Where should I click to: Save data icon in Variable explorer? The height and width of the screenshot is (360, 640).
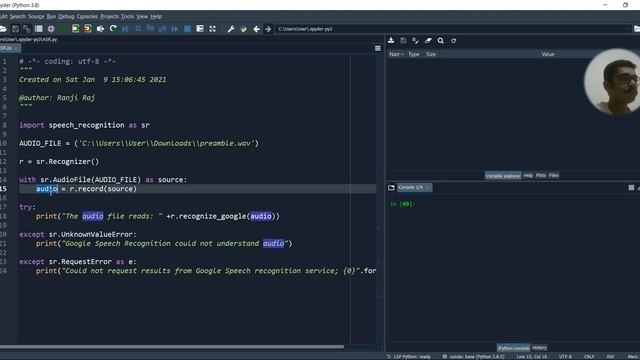click(403, 40)
